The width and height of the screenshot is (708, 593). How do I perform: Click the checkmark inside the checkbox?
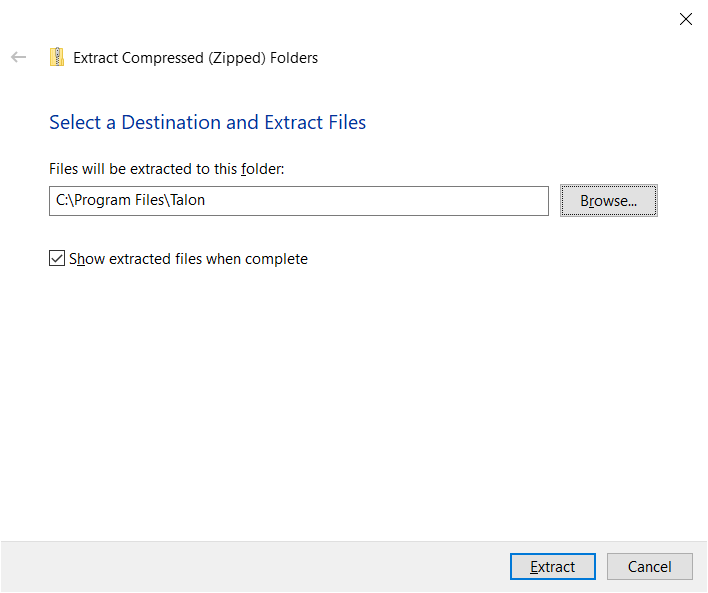57,258
